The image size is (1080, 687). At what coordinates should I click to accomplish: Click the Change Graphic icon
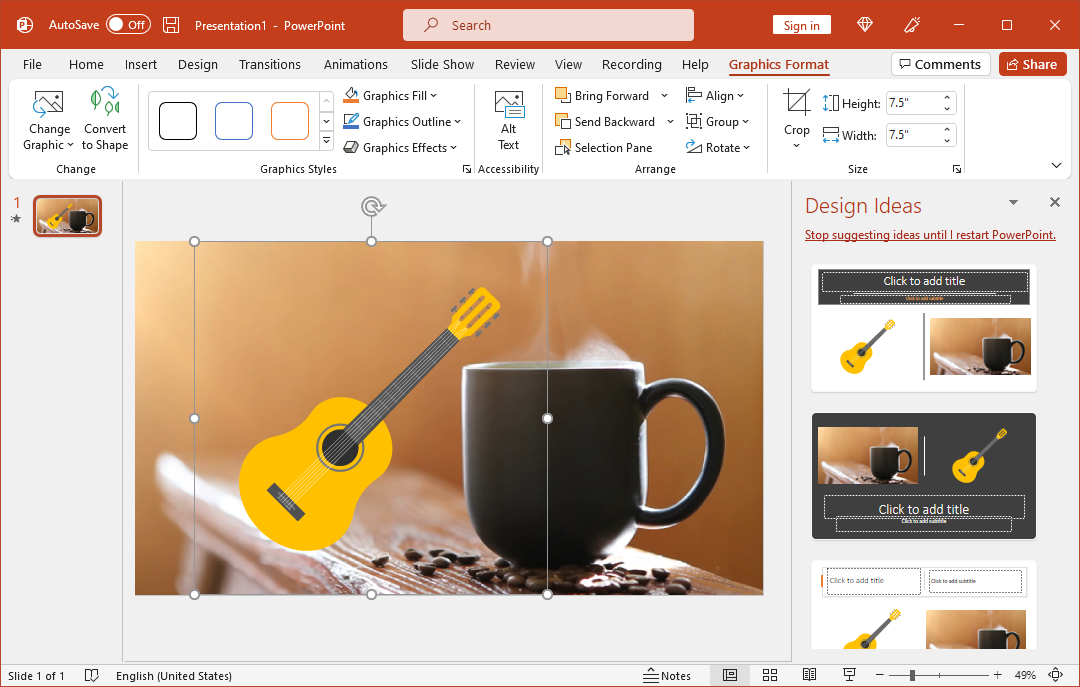pyautogui.click(x=48, y=104)
